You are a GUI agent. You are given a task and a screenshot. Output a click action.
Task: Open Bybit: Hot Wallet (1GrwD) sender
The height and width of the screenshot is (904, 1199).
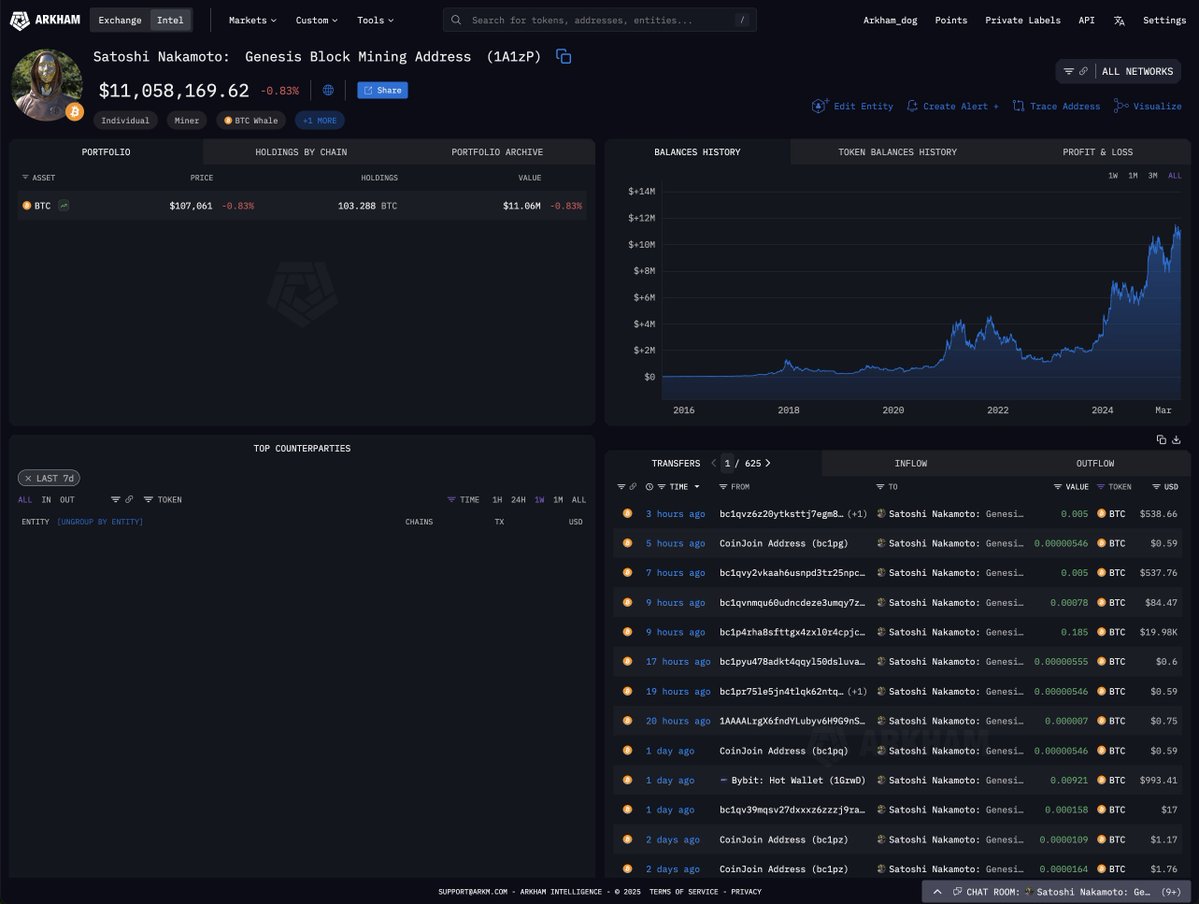798,780
